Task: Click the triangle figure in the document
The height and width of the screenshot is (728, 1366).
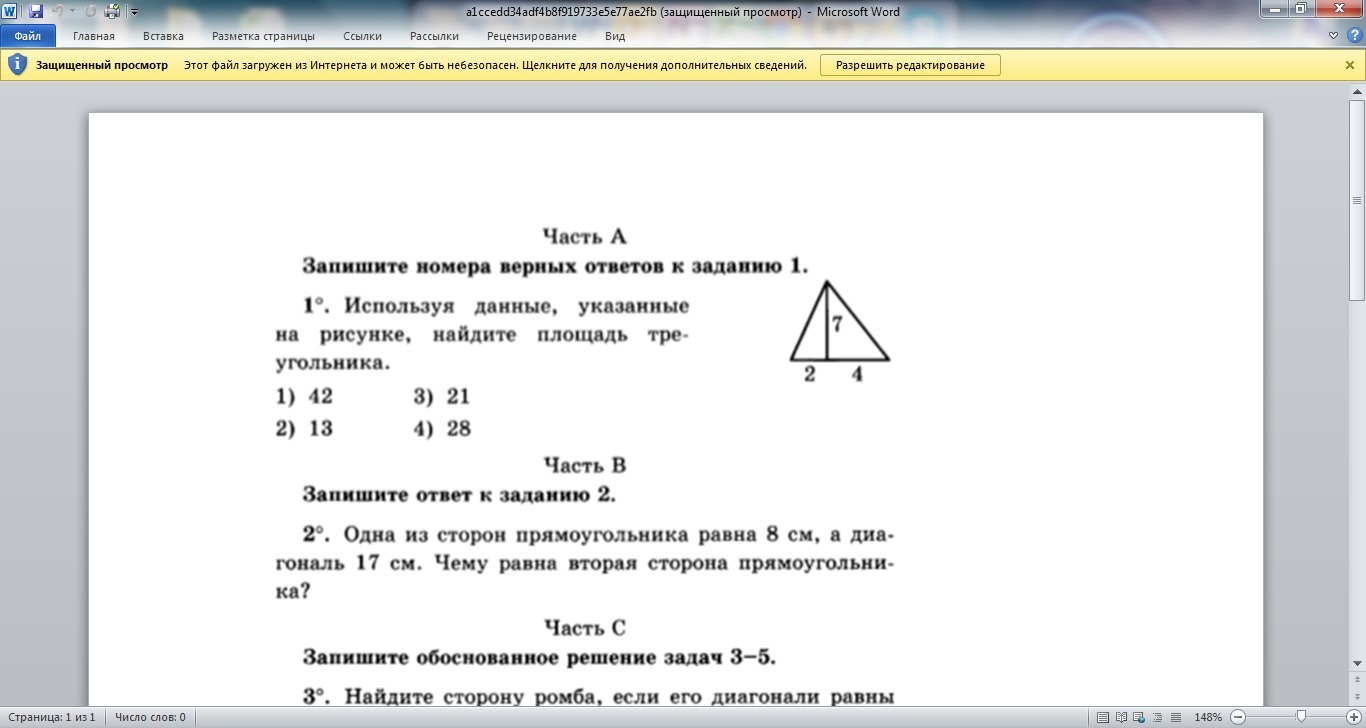Action: (x=839, y=331)
